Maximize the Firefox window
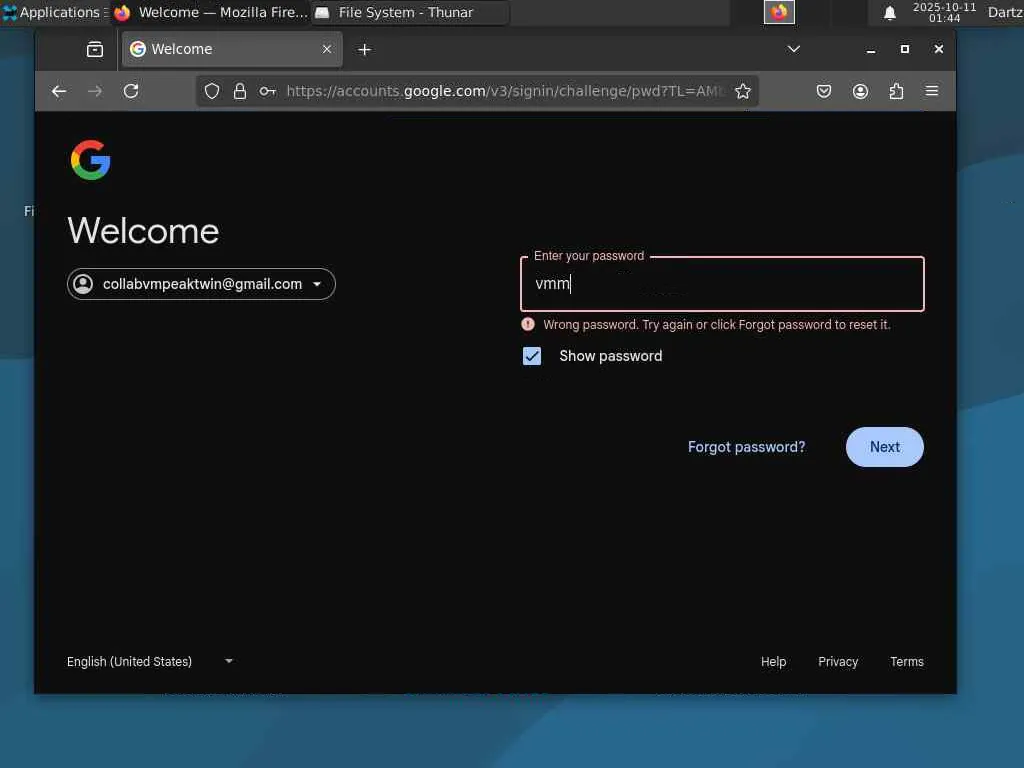This screenshot has height=768, width=1024. point(904,49)
